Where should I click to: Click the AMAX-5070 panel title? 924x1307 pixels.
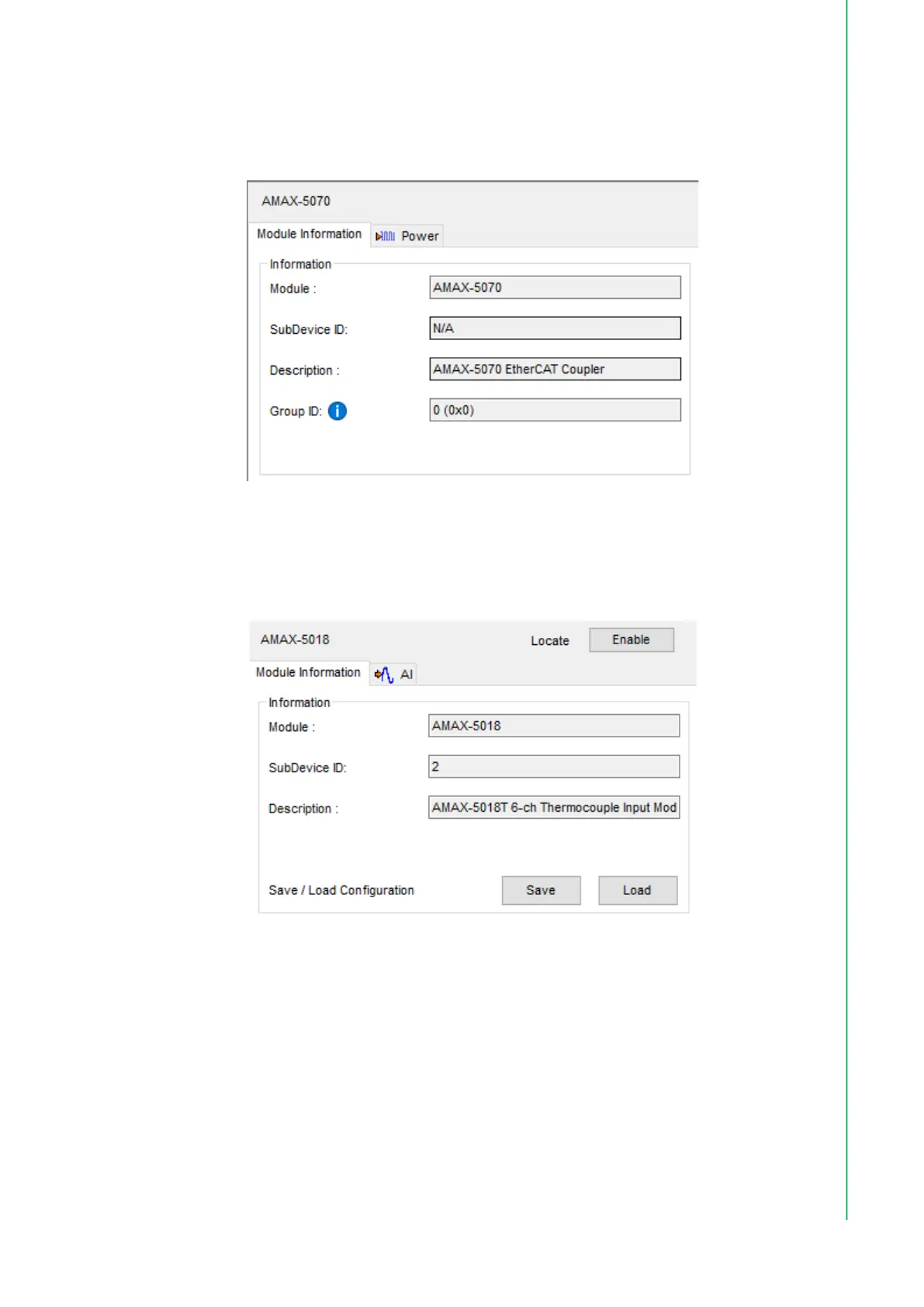pyautogui.click(x=296, y=201)
